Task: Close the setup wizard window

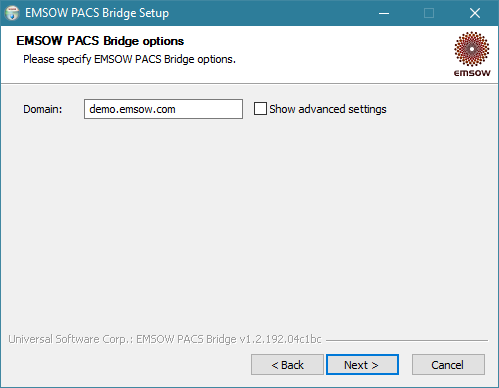Action: (x=475, y=13)
